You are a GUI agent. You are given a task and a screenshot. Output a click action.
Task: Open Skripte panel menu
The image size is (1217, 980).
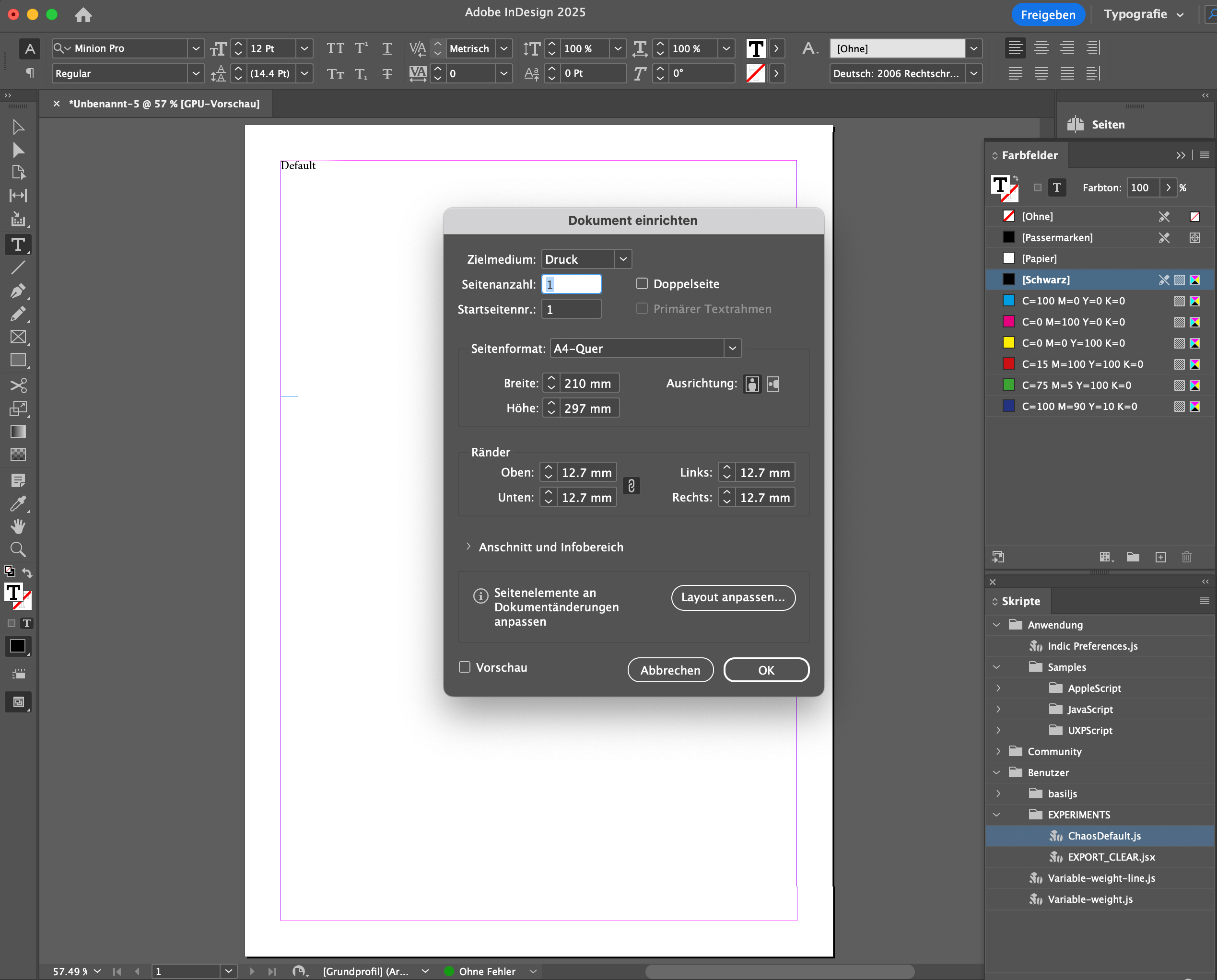click(1204, 601)
